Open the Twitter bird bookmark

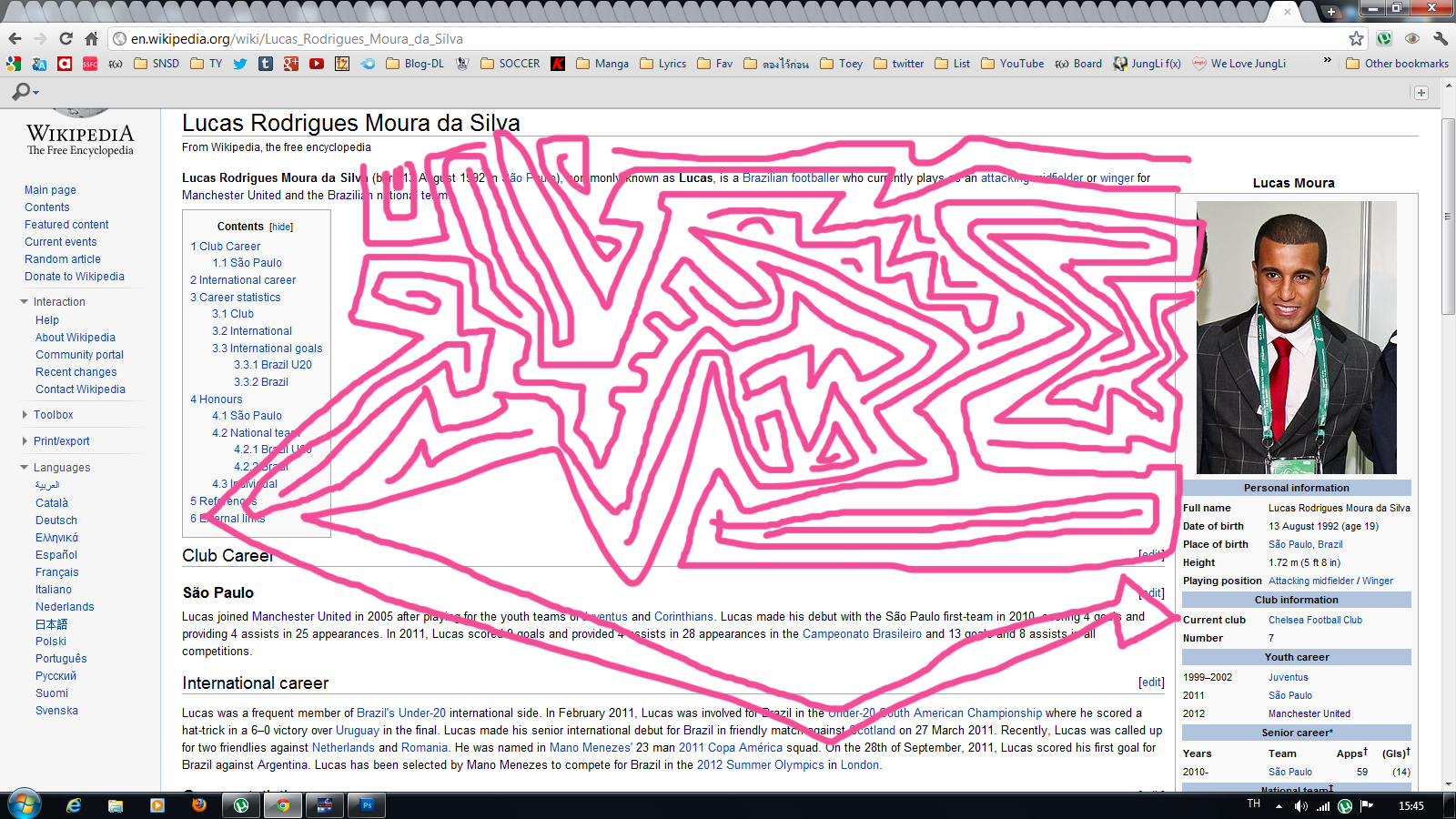(240, 64)
